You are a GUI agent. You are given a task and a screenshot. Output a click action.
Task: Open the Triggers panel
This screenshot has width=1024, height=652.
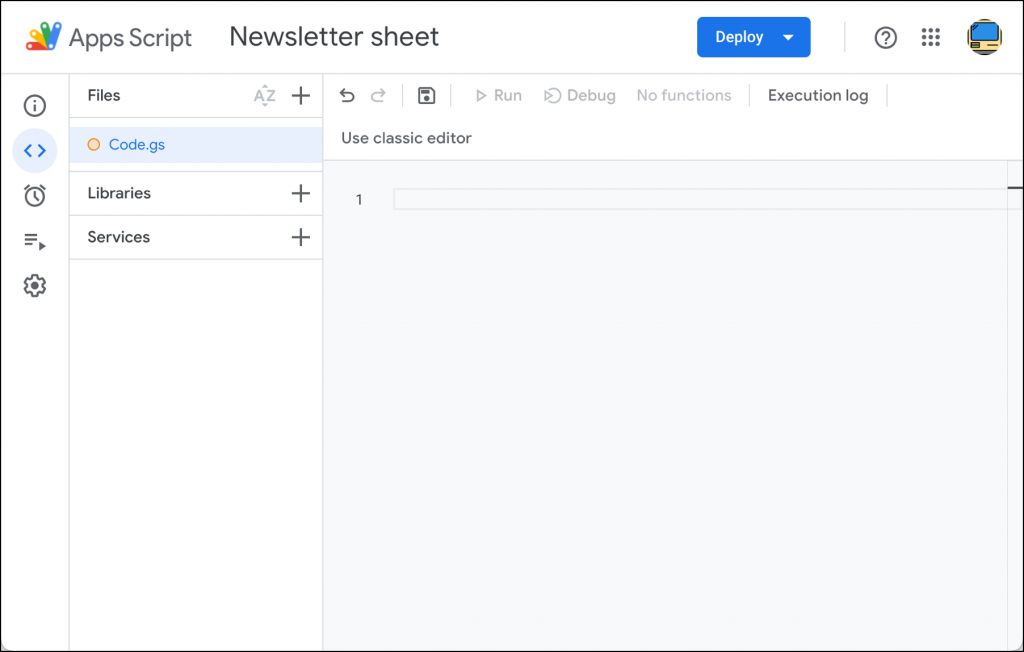(x=35, y=195)
